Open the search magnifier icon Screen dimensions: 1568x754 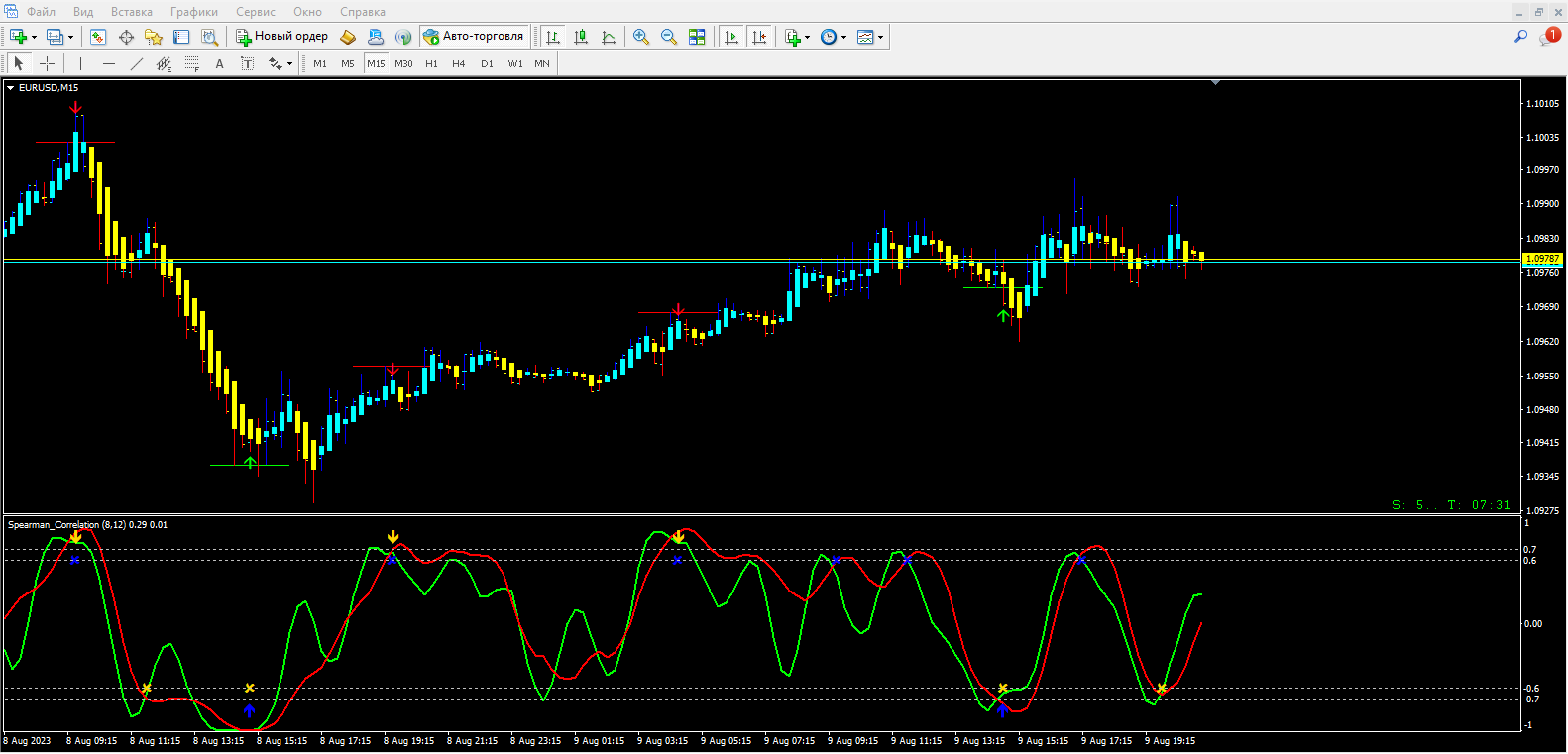(x=1520, y=37)
